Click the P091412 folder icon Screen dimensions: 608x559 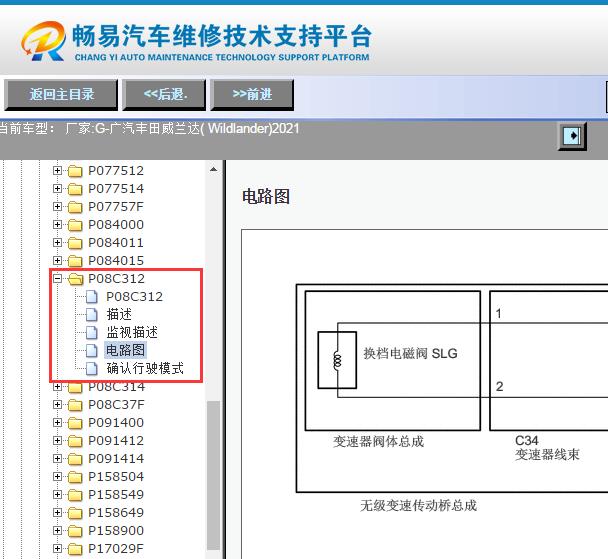click(x=75, y=441)
